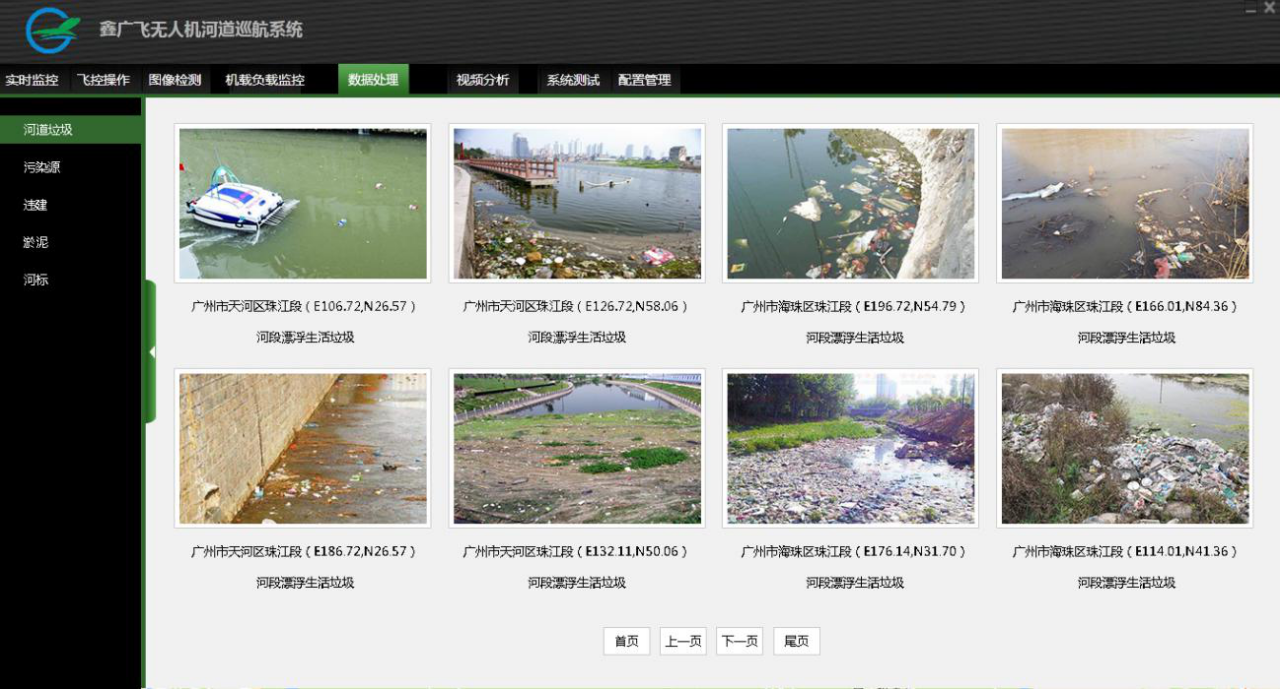This screenshot has width=1280, height=689.
Task: Go to the next page with 下一页
Action: [x=740, y=641]
